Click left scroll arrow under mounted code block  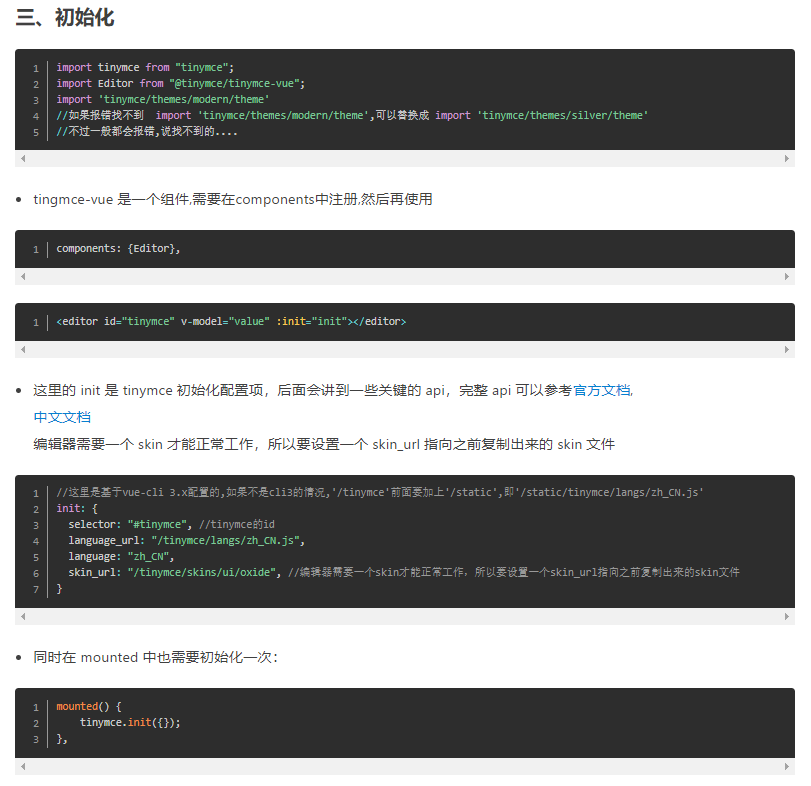point(23,766)
